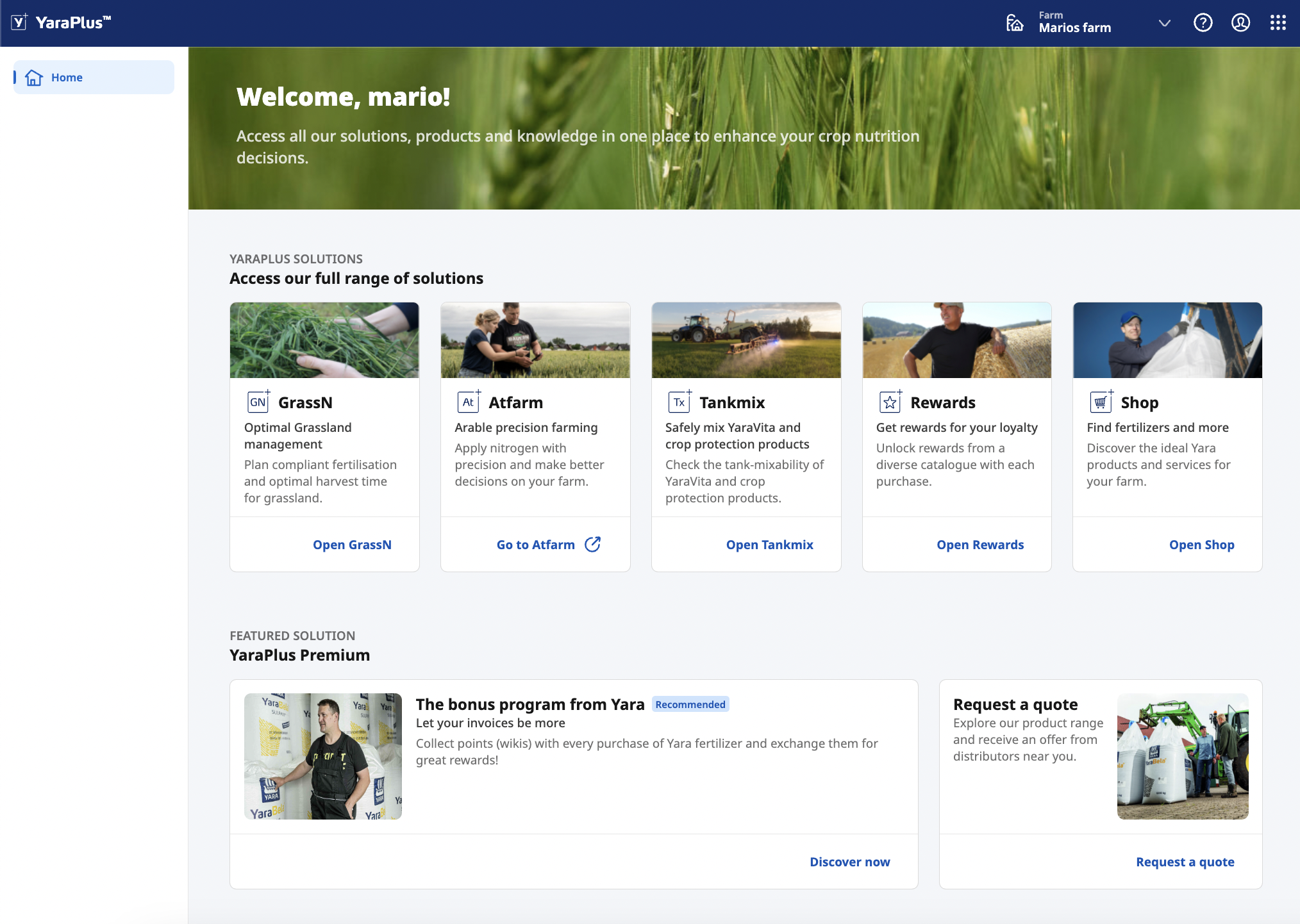1300x924 pixels.
Task: Click the Shop cart icon
Action: pos(1101,402)
